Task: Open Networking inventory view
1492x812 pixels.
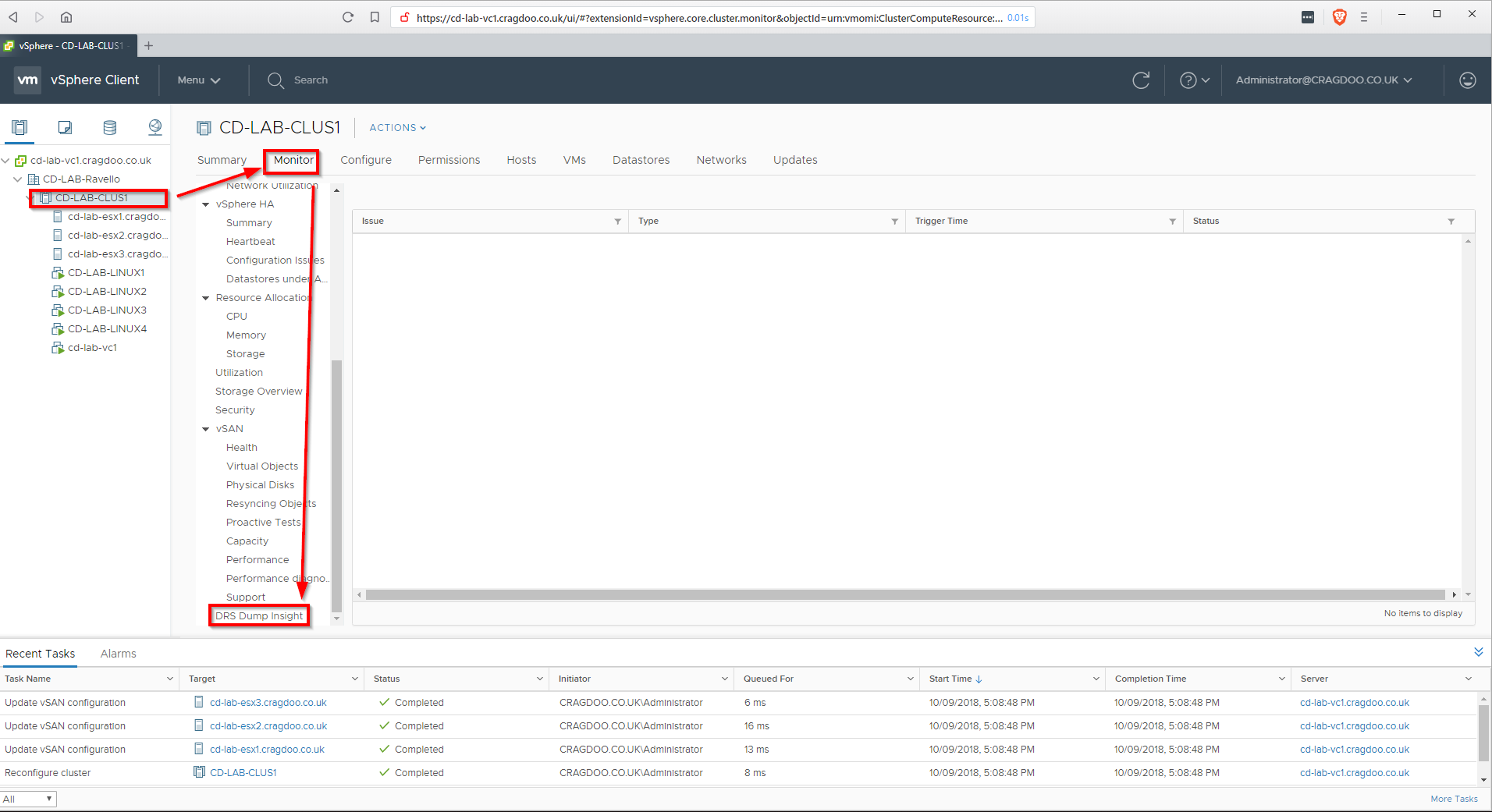Action: click(155, 127)
